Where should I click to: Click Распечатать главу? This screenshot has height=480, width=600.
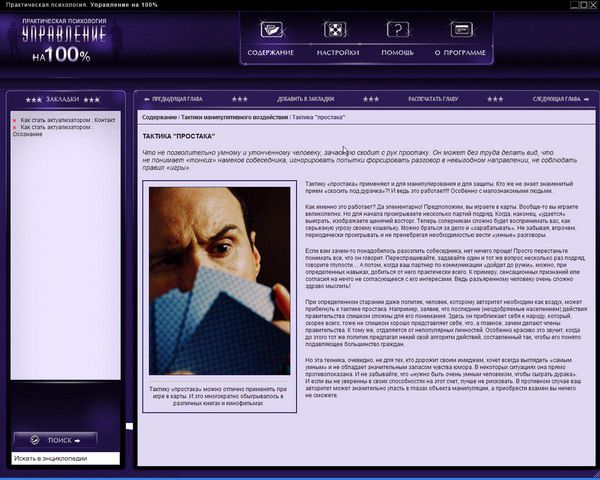431,100
